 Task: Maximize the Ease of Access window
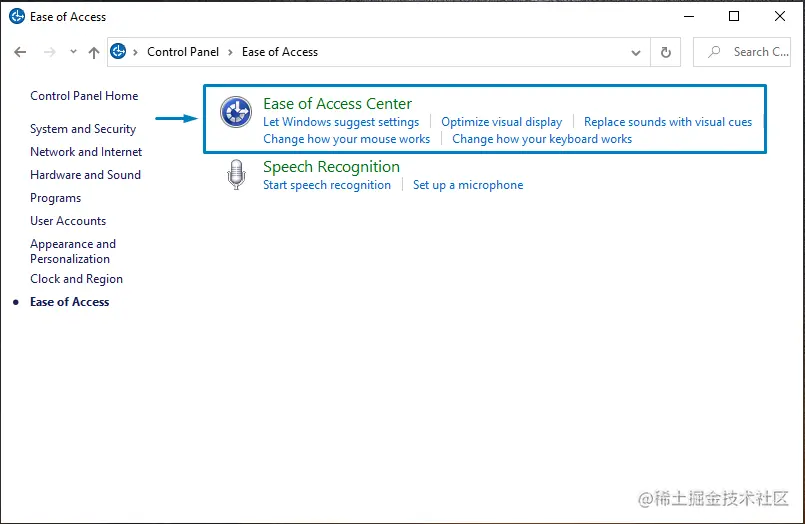734,16
